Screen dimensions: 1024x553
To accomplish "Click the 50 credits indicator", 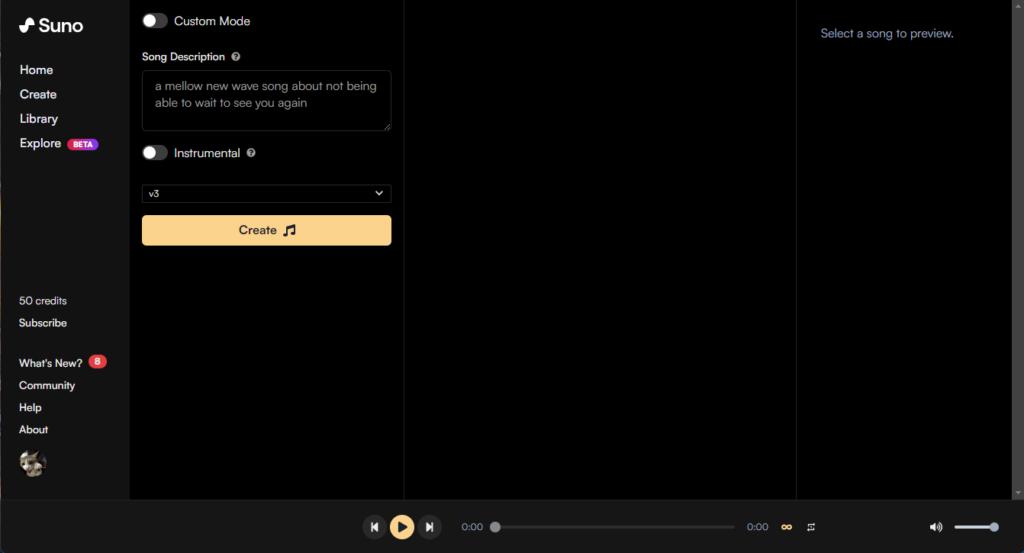I will (x=42, y=301).
